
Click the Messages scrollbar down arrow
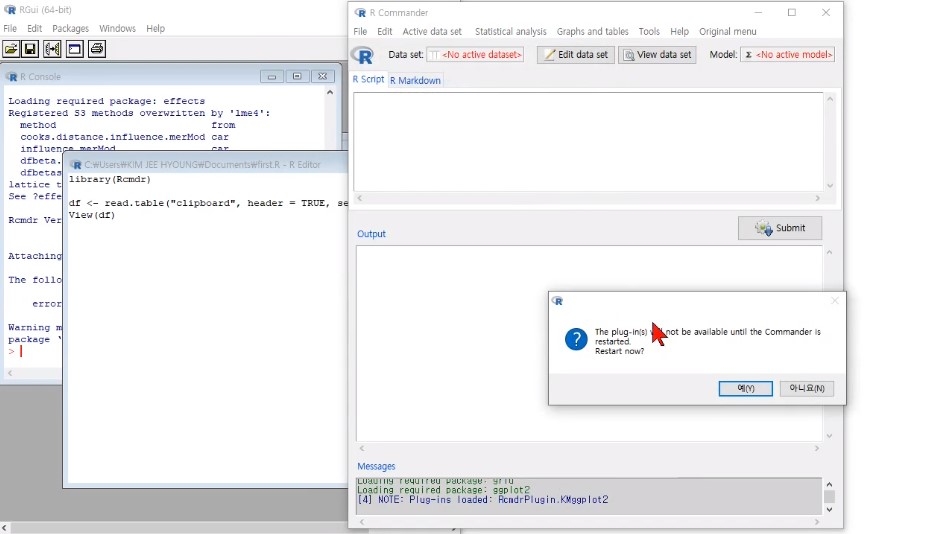(x=829, y=509)
